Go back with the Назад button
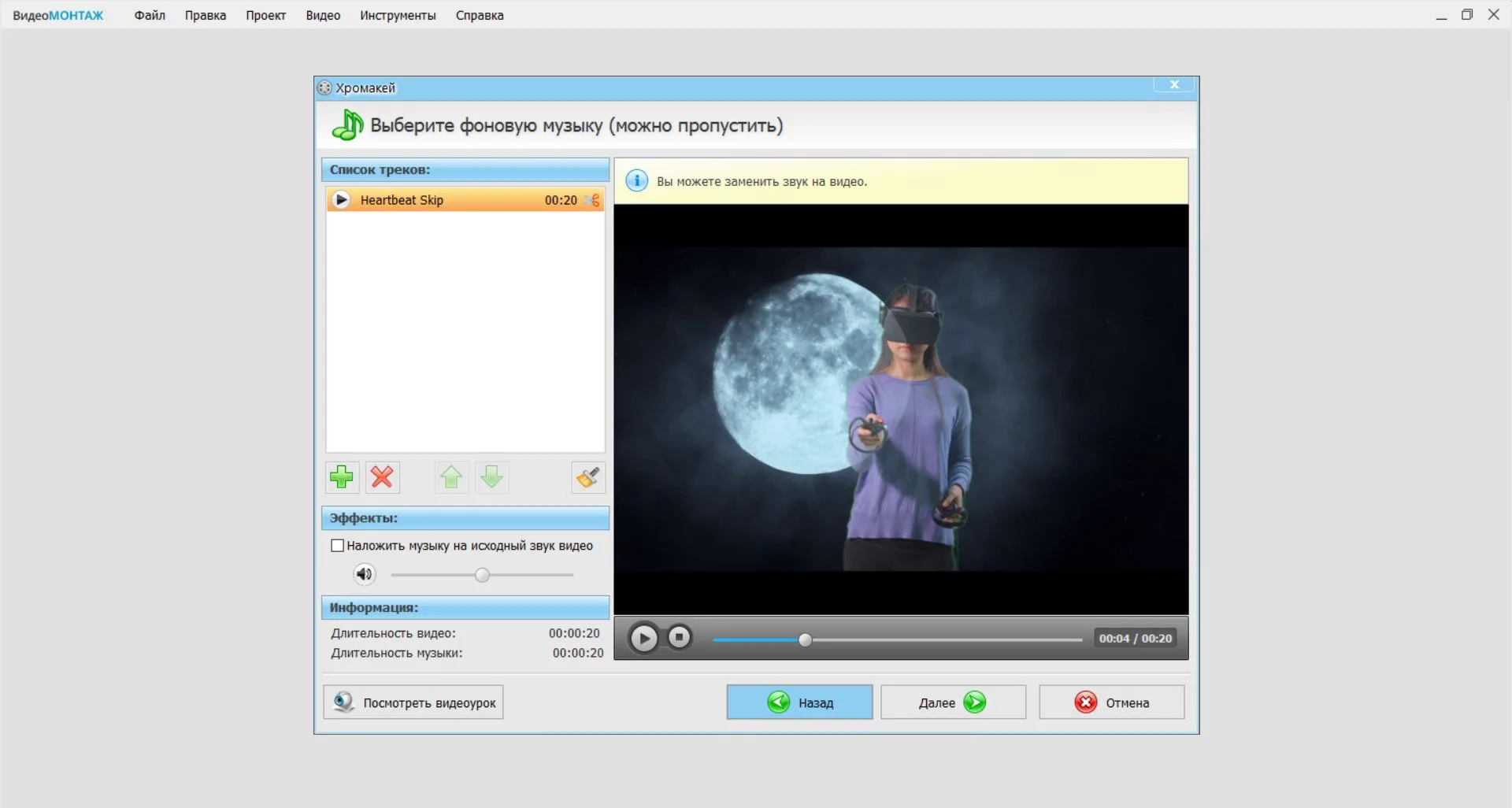 pos(799,702)
